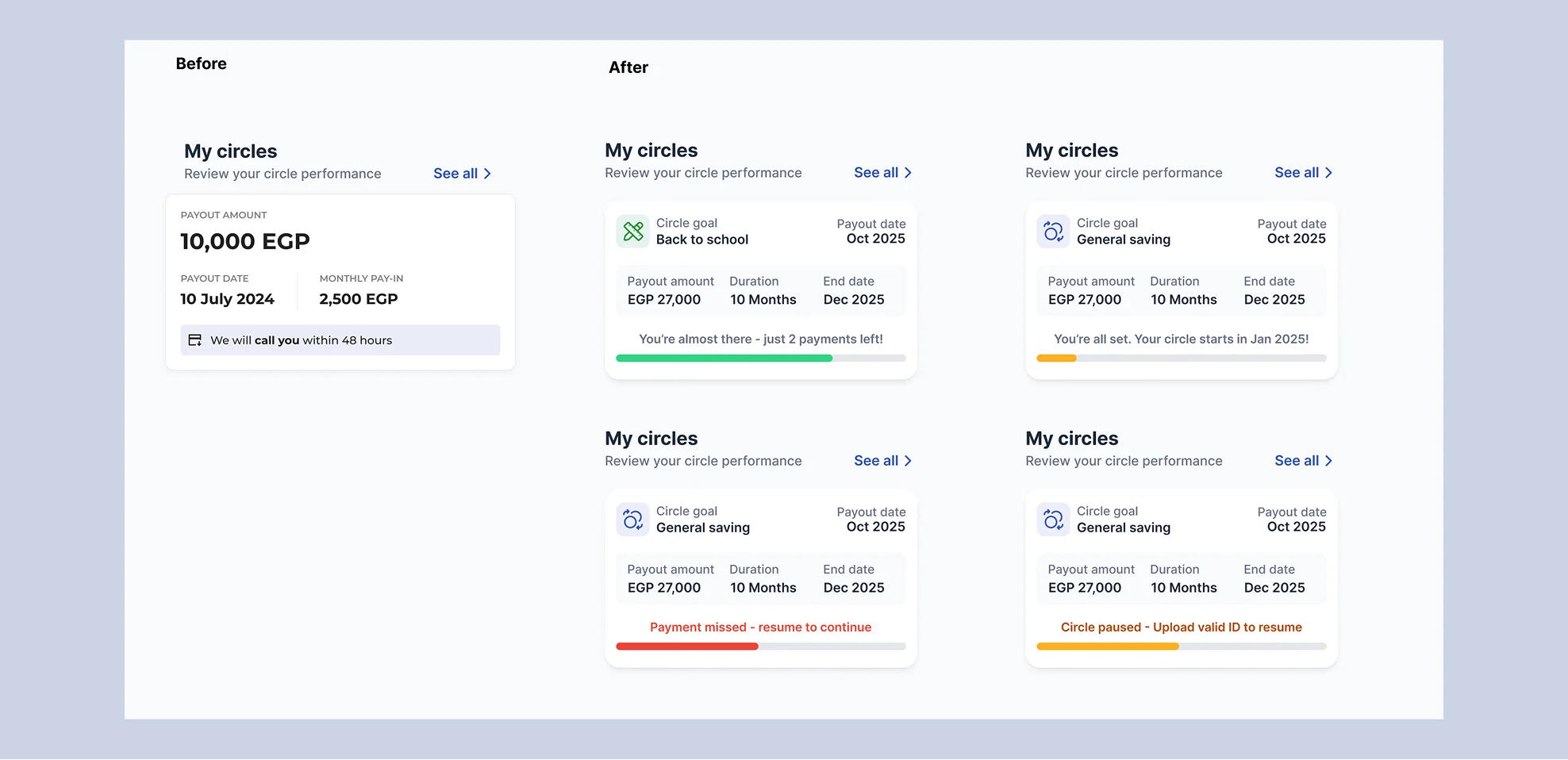The width and height of the screenshot is (1568, 760).
Task: Click the orange progress bar under Circle paused
Action: tap(1108, 647)
